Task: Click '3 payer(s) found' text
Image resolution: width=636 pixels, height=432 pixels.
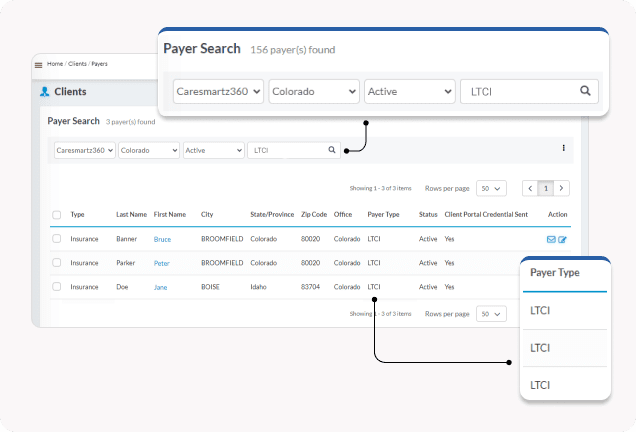Action: coord(131,122)
